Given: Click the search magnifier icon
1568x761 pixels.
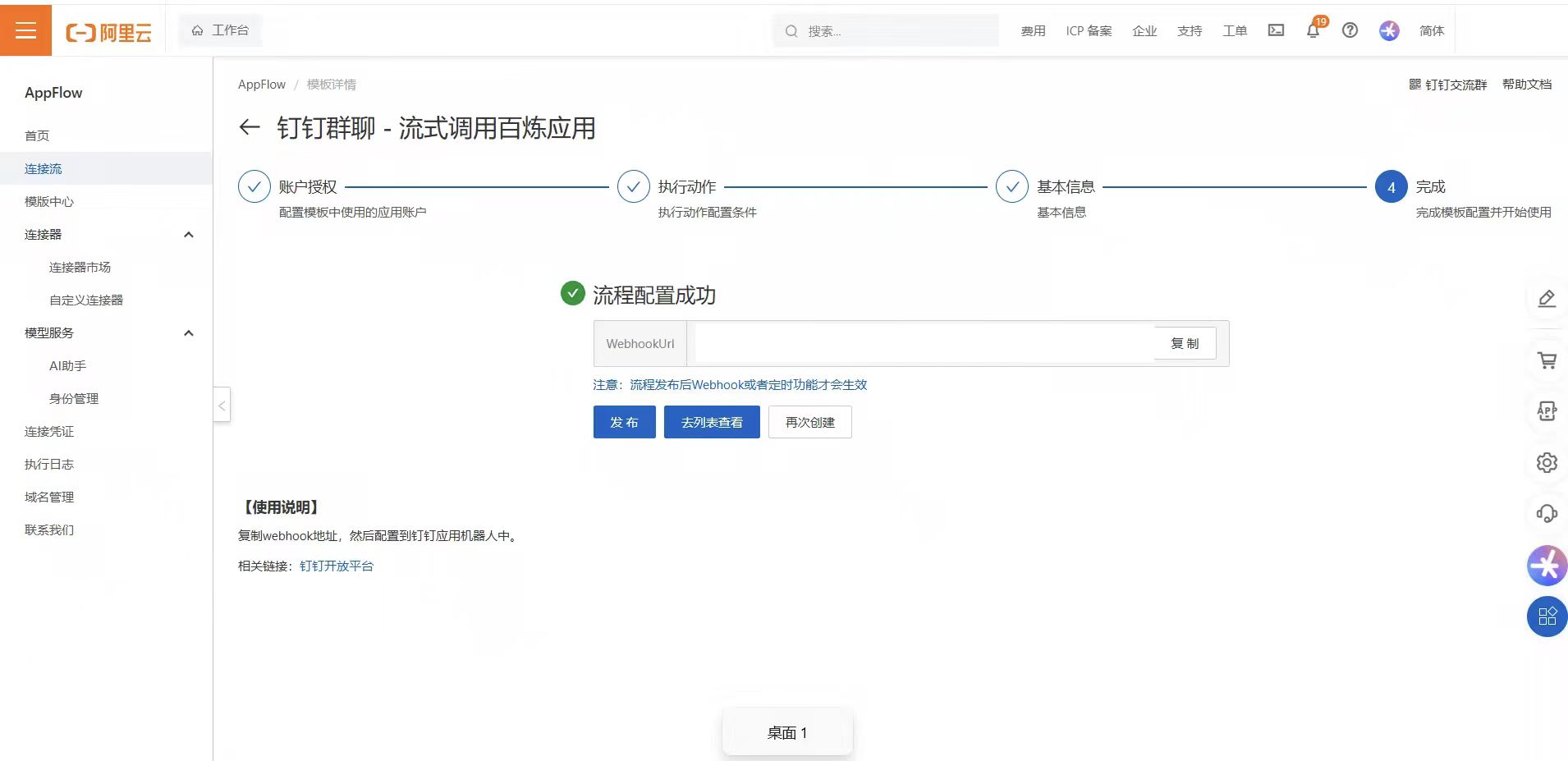Looking at the screenshot, I should [x=791, y=31].
